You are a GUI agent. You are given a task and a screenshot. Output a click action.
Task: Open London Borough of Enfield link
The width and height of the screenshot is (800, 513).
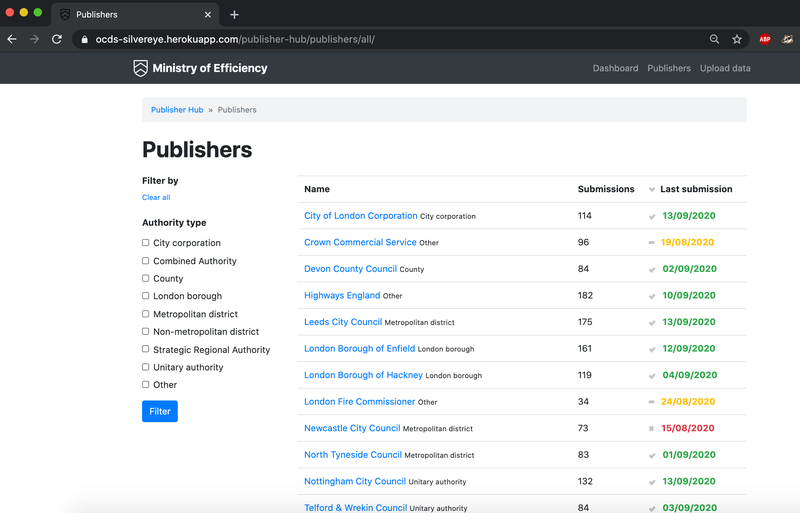coord(360,349)
